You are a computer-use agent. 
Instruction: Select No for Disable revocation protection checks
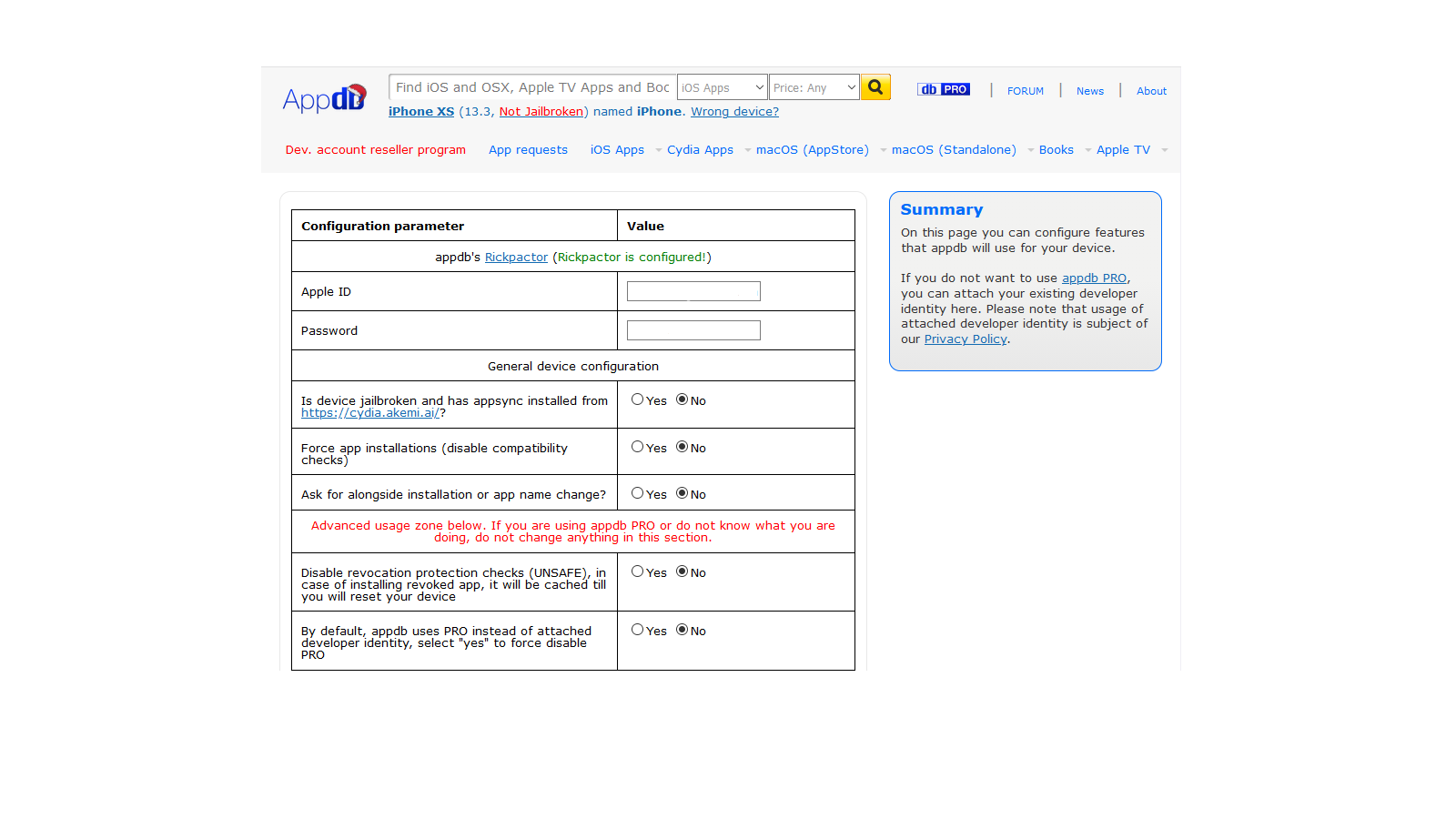point(682,571)
